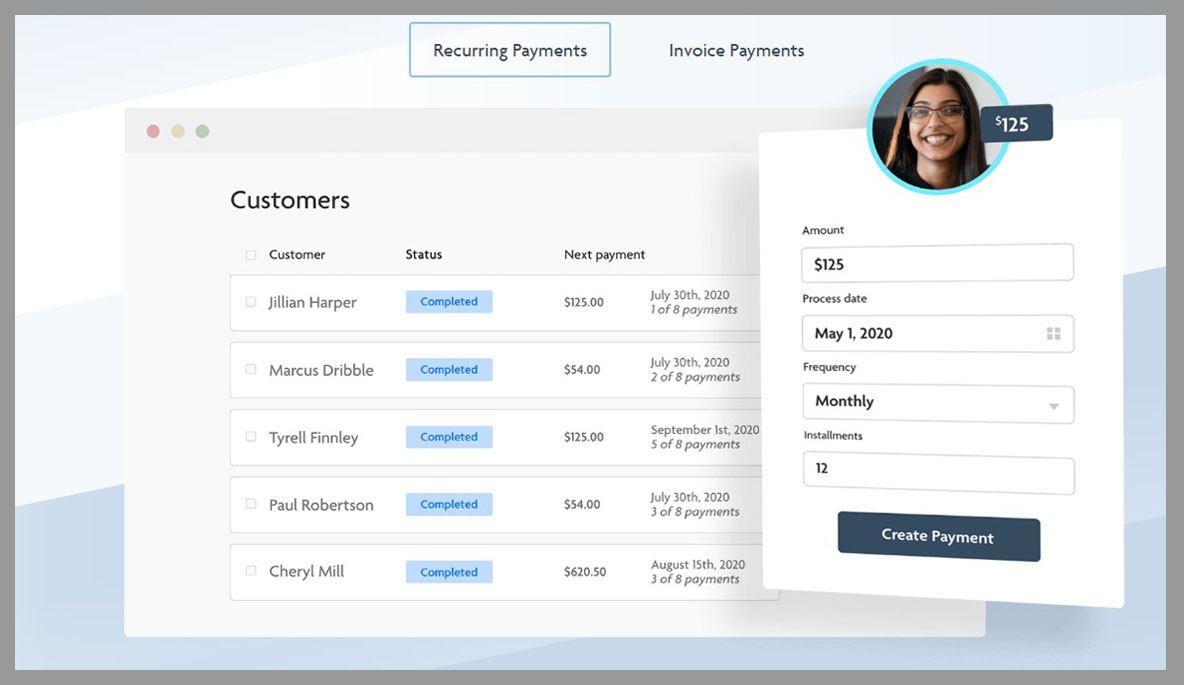The height and width of the screenshot is (685, 1184).
Task: Click the Process date field May 1, 2020
Action: tap(938, 333)
